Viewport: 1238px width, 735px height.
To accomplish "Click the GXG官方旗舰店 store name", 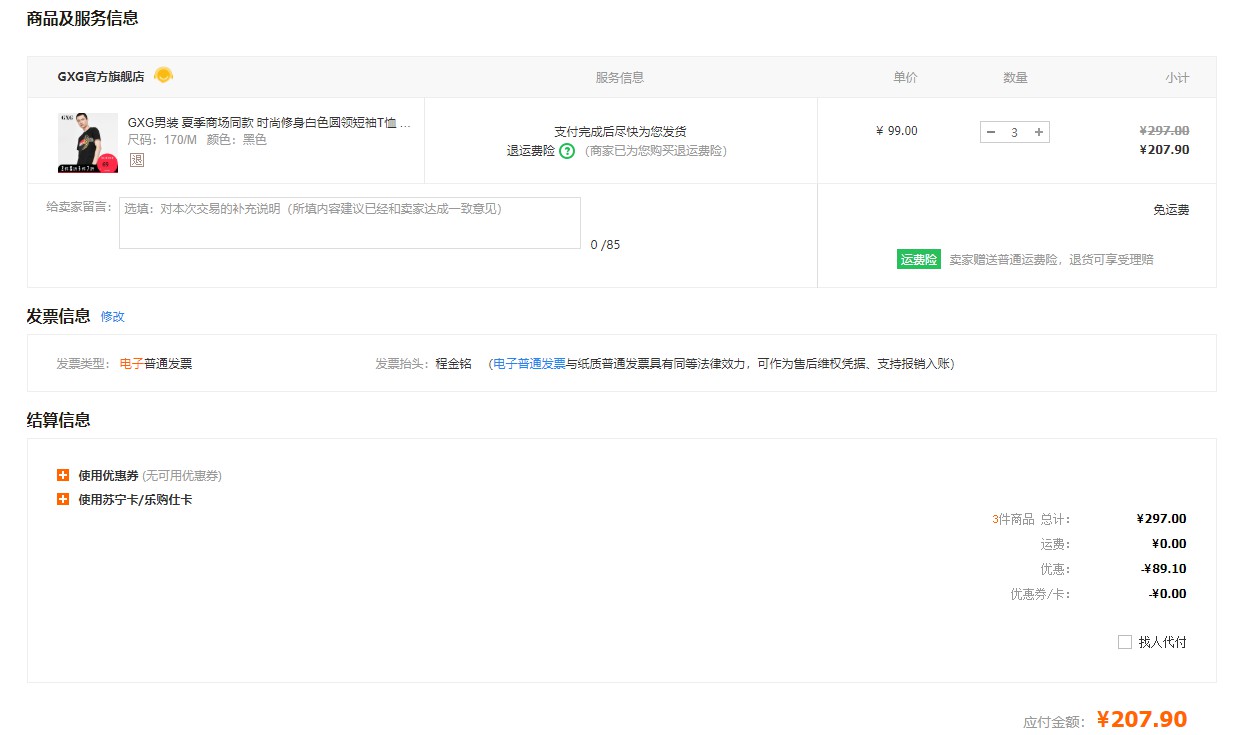I will pos(101,77).
